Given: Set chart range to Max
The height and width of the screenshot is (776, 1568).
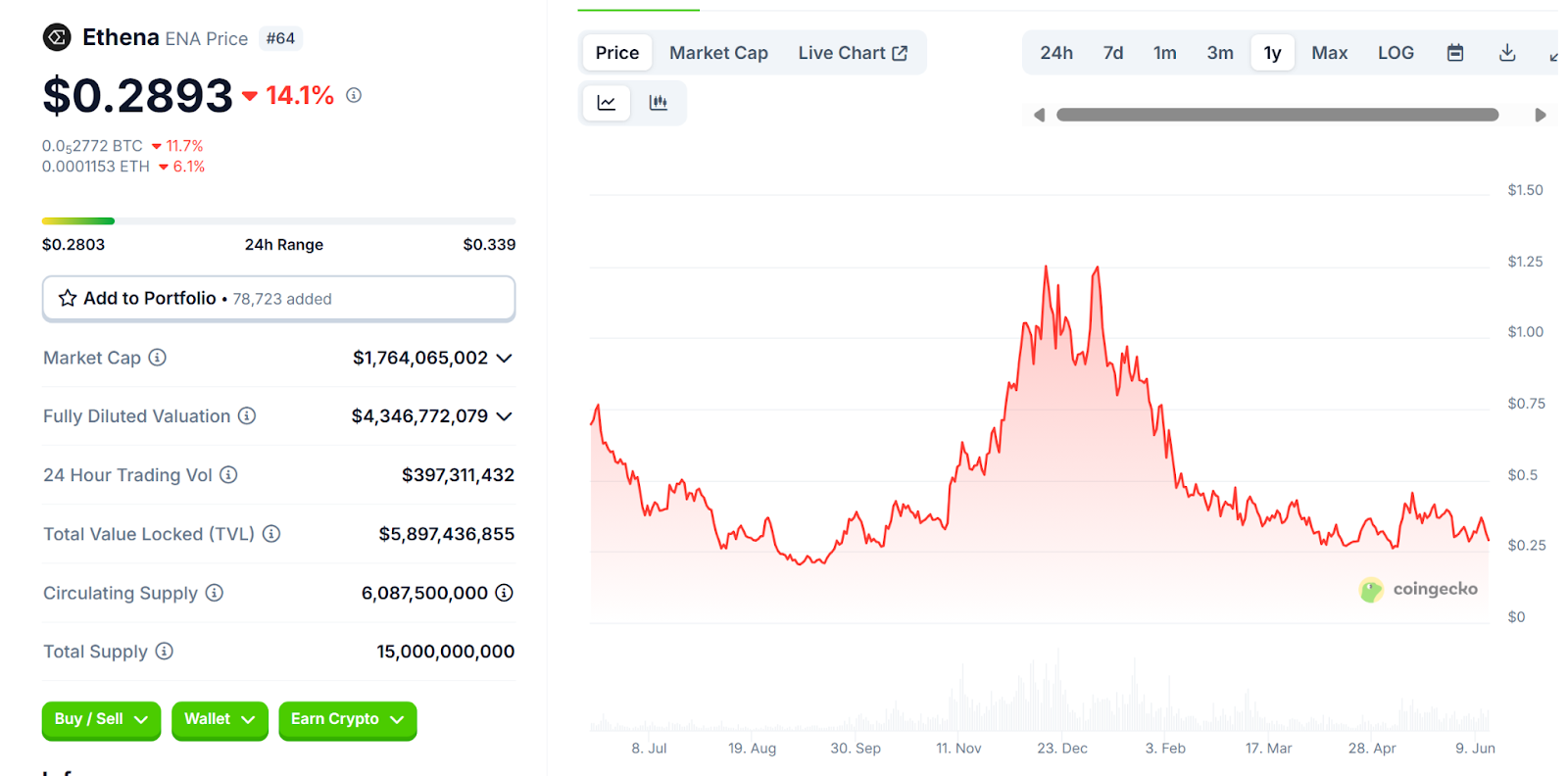Looking at the screenshot, I should [1330, 53].
